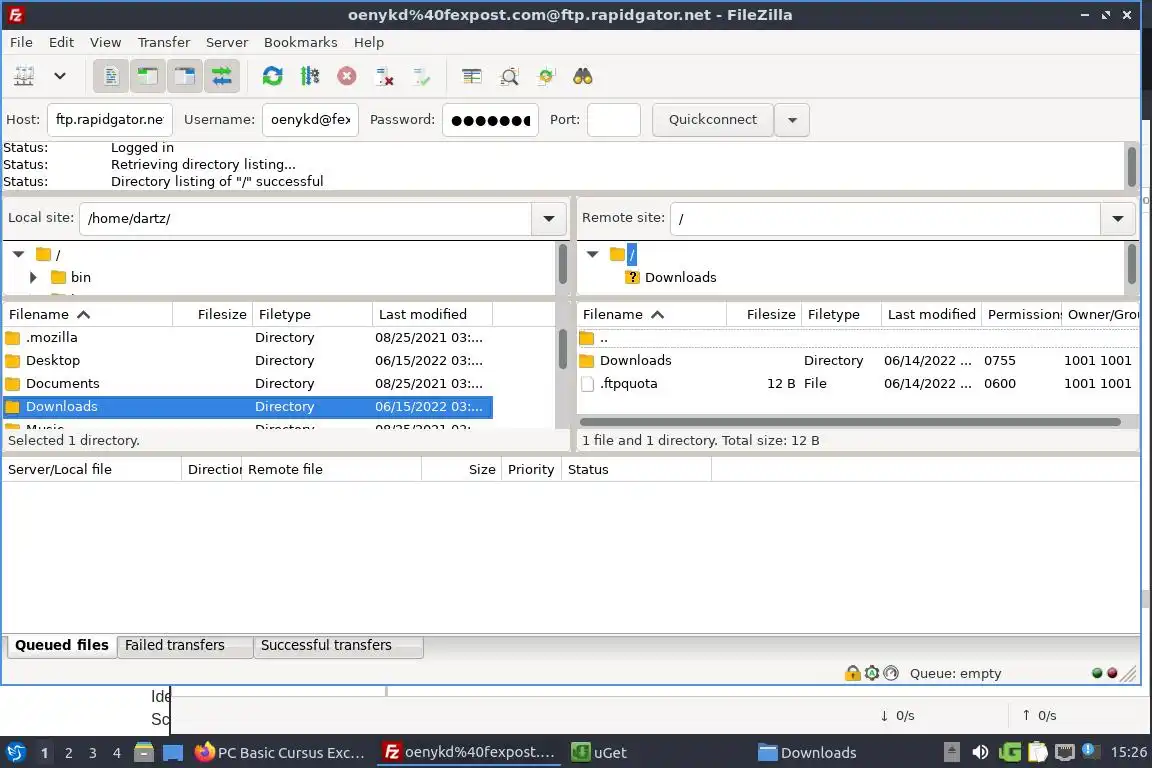Image resolution: width=1152 pixels, height=768 pixels.
Task: Toggle remote directory tree display
Action: pos(184,76)
